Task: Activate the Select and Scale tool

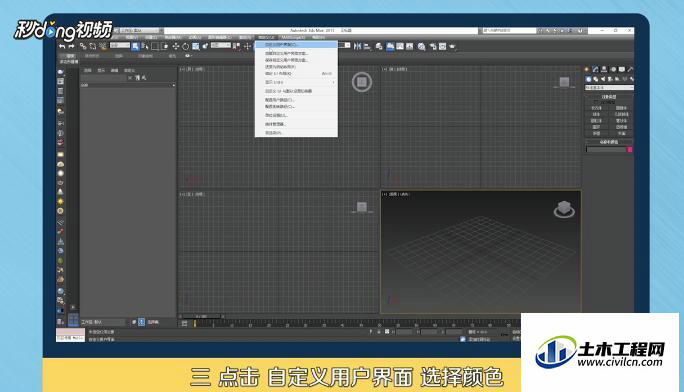Action: click(x=195, y=46)
